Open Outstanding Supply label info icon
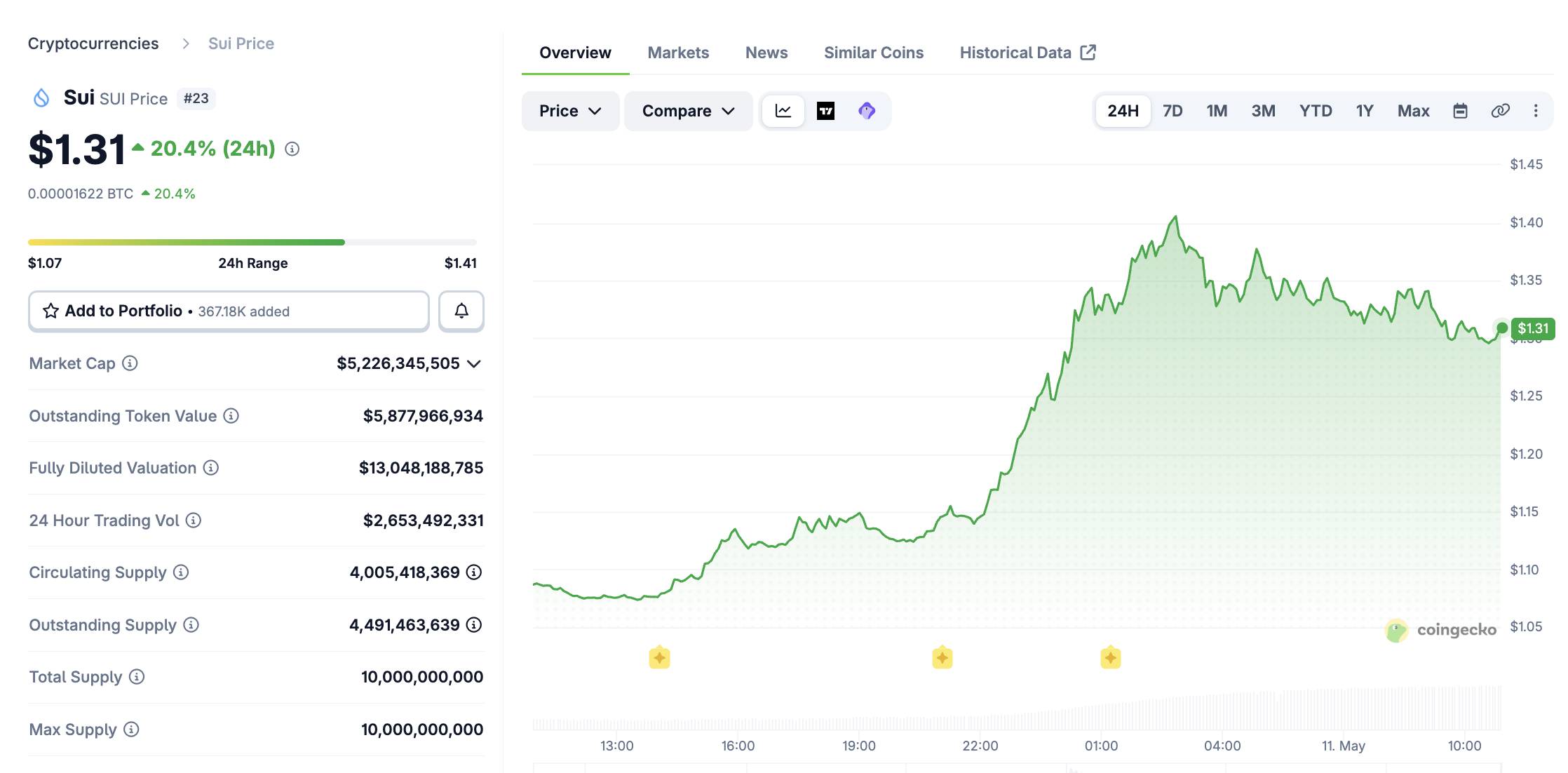 pos(191,624)
